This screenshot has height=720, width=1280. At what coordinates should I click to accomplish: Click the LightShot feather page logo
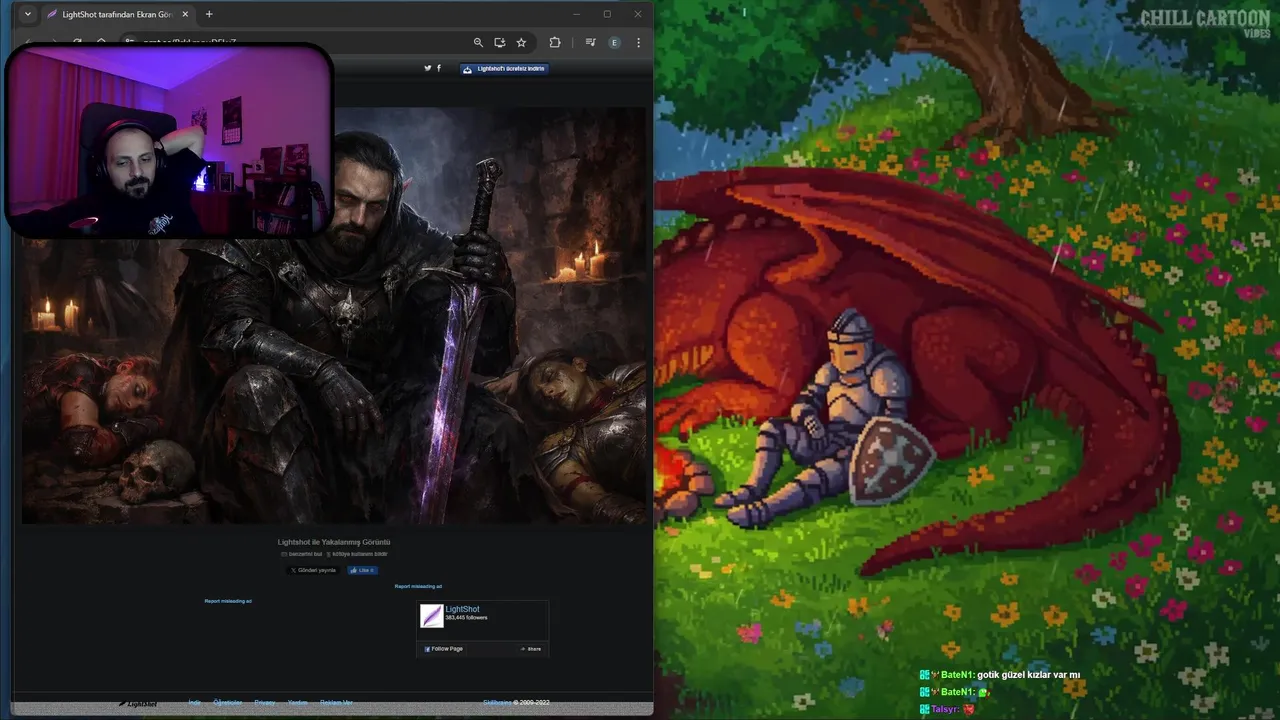click(x=431, y=616)
